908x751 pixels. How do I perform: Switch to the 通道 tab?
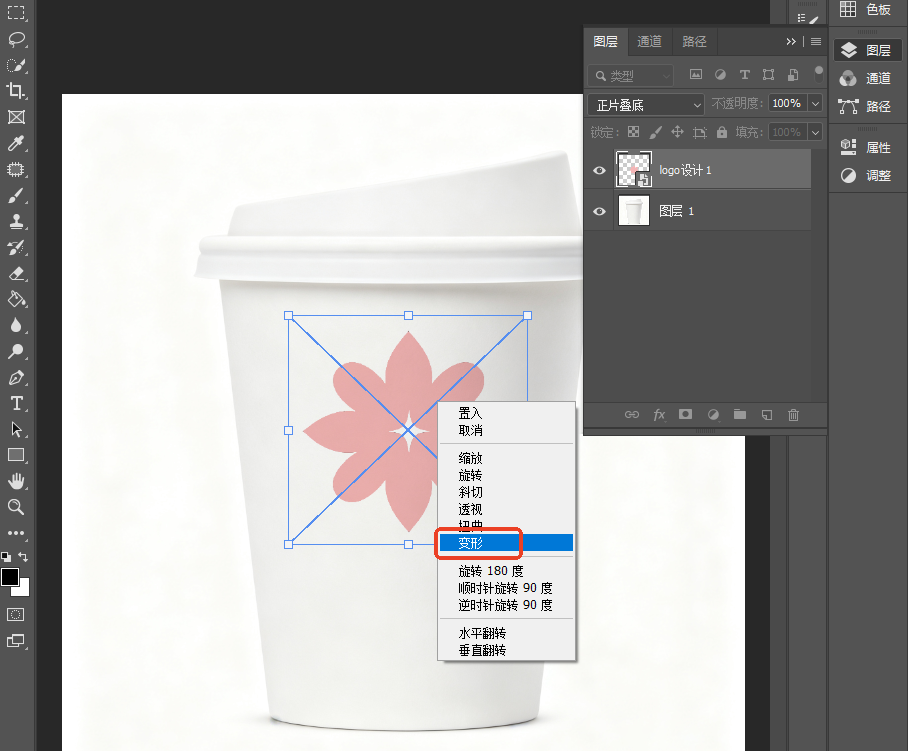coord(649,42)
